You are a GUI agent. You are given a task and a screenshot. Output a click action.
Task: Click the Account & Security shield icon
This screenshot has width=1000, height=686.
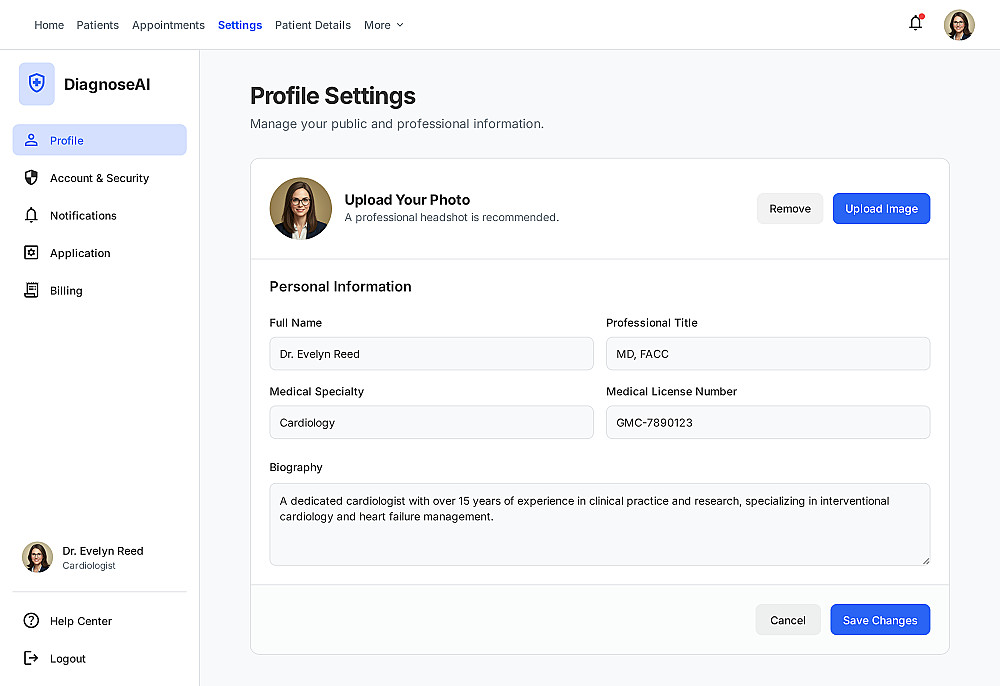point(31,178)
